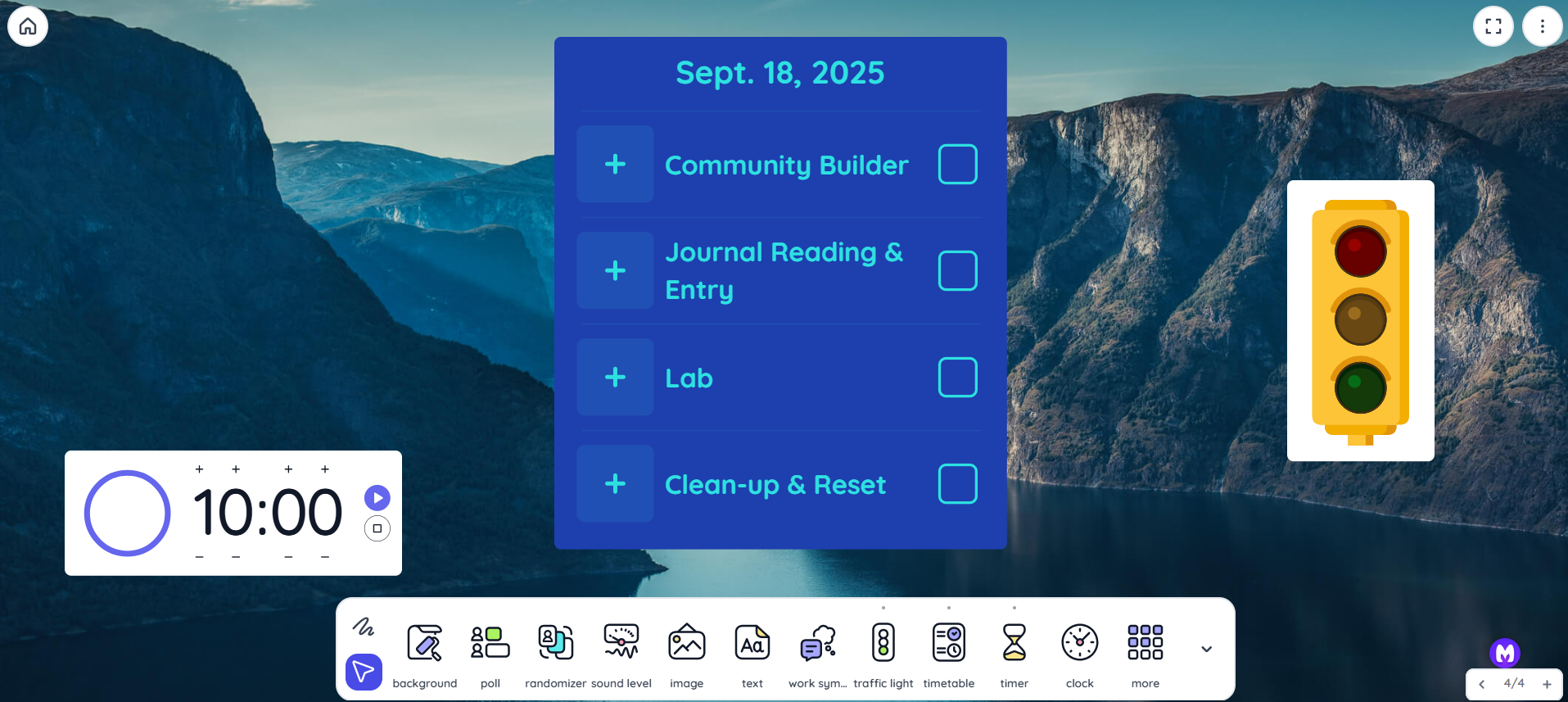
Task: Start the 10:00 timer
Action: (x=377, y=498)
